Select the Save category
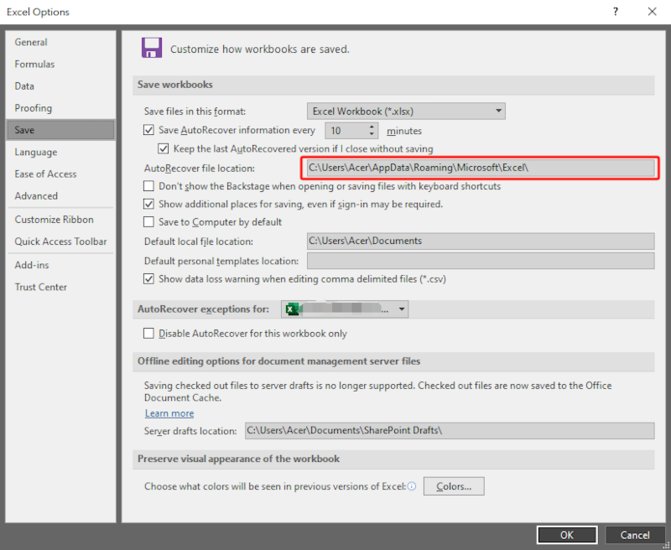Screen dimensions: 671x550 point(61,130)
